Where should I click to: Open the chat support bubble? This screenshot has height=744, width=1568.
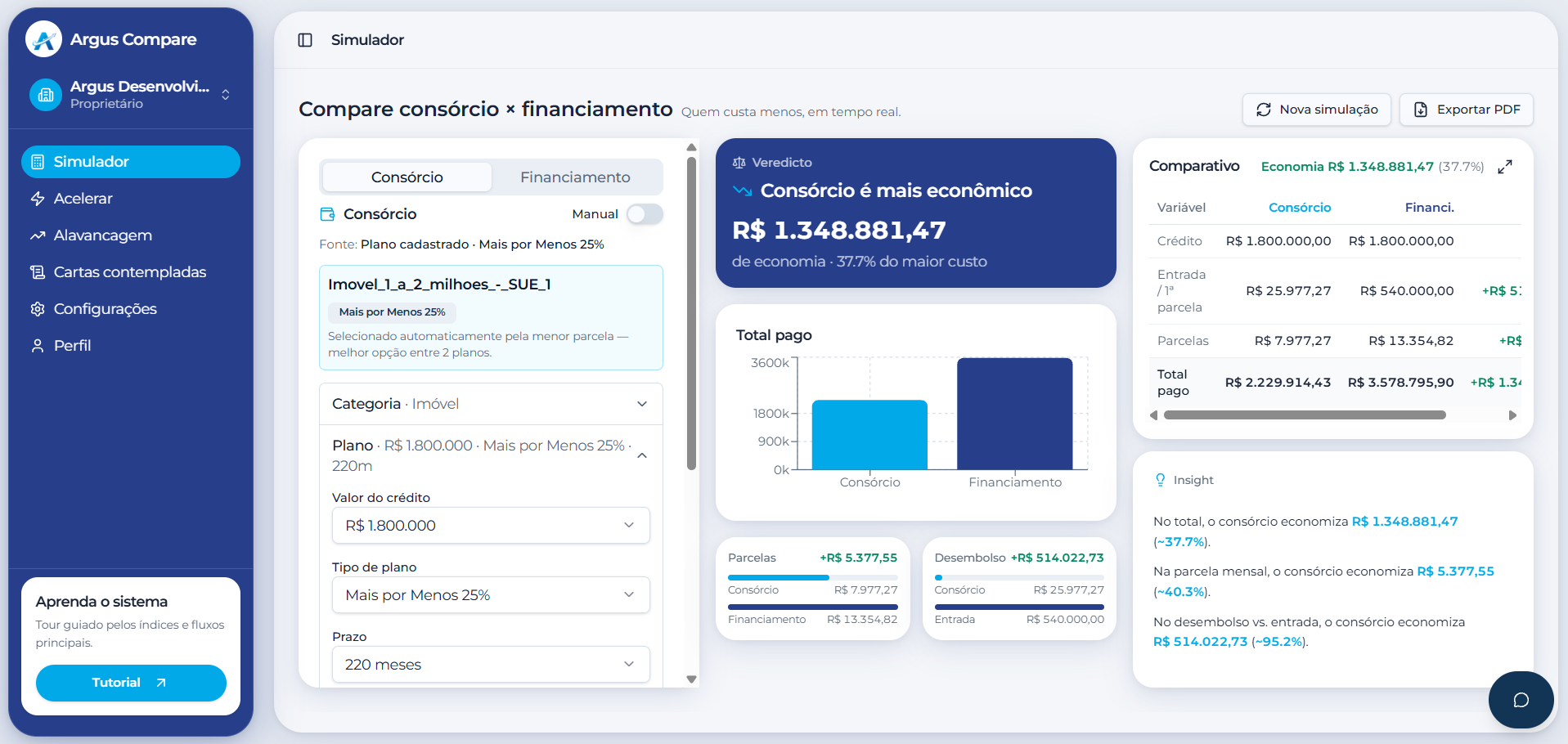(x=1521, y=700)
